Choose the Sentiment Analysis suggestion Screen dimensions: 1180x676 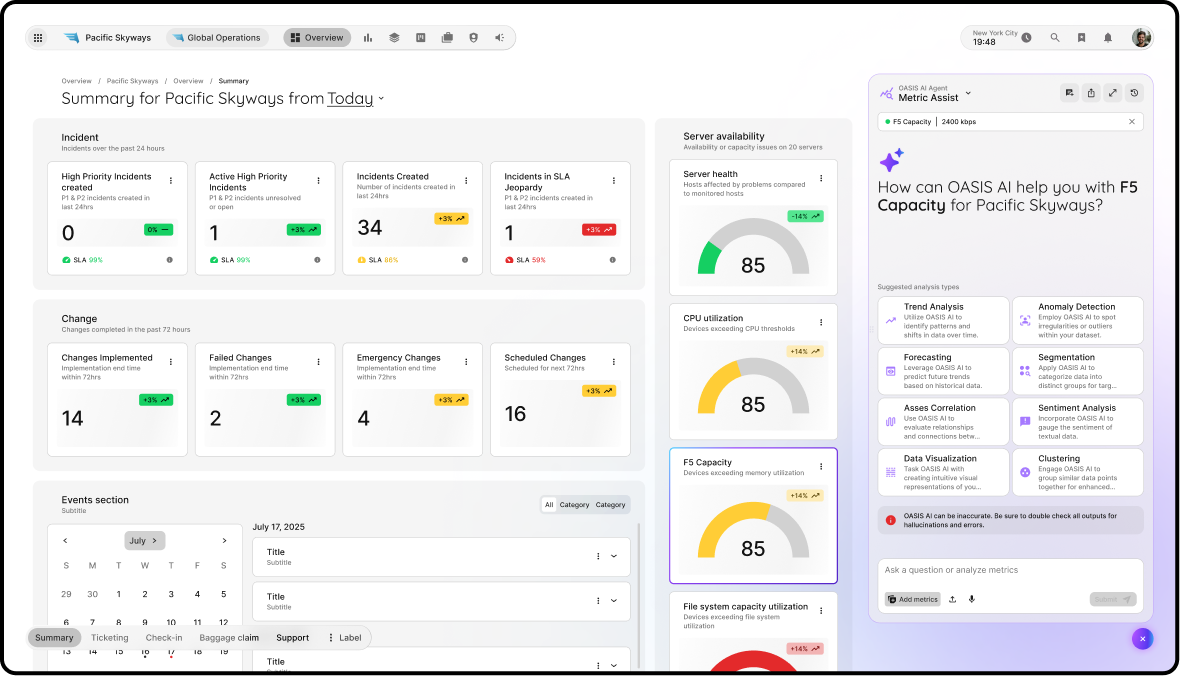pos(1078,422)
